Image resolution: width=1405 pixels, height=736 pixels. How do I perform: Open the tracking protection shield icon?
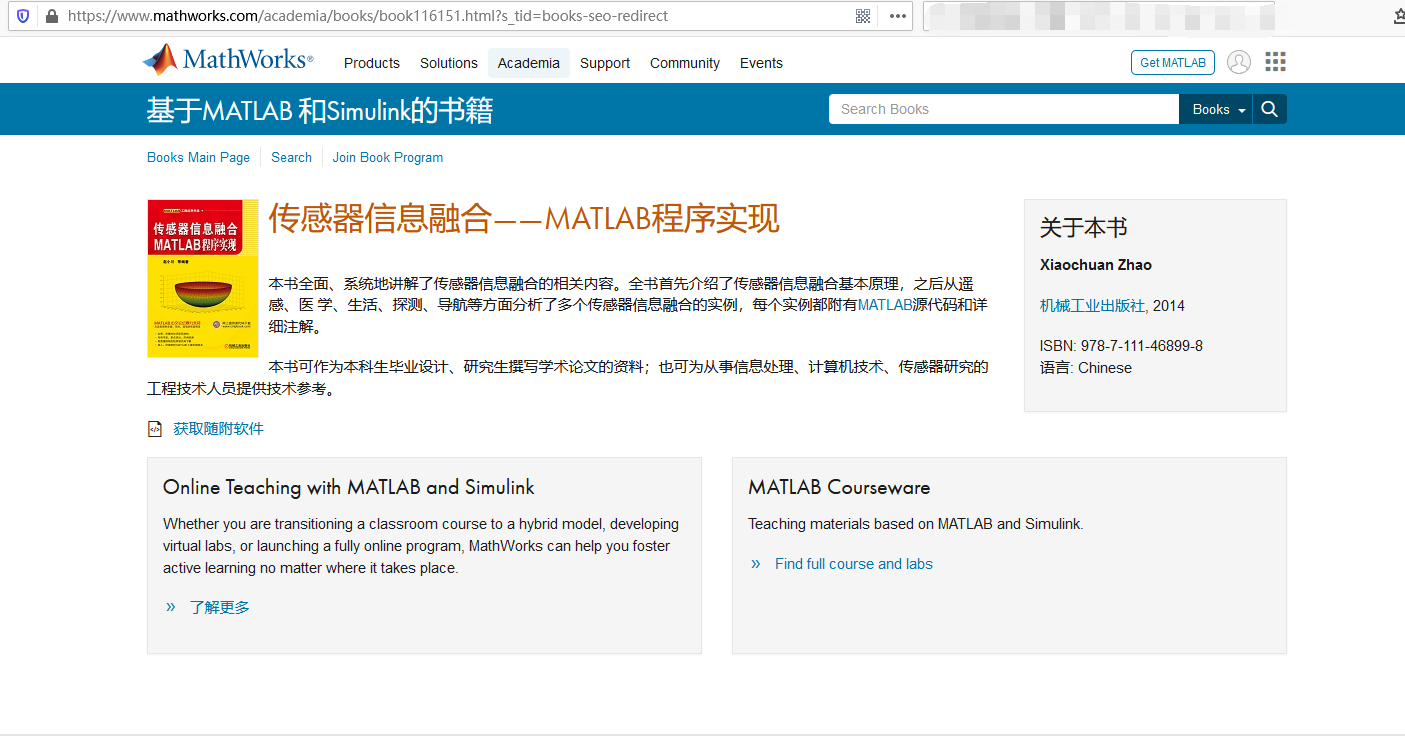(x=21, y=15)
